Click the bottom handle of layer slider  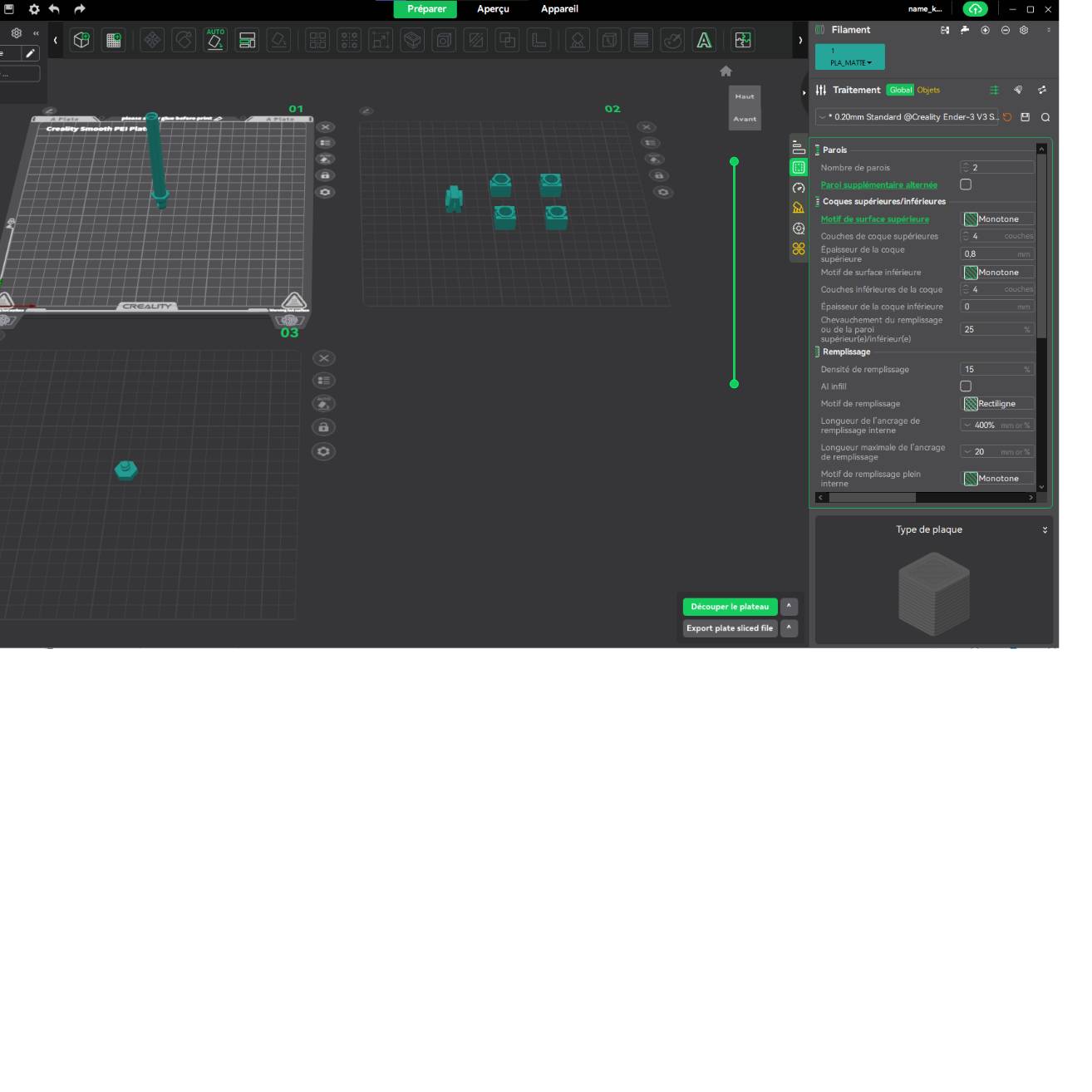(734, 384)
